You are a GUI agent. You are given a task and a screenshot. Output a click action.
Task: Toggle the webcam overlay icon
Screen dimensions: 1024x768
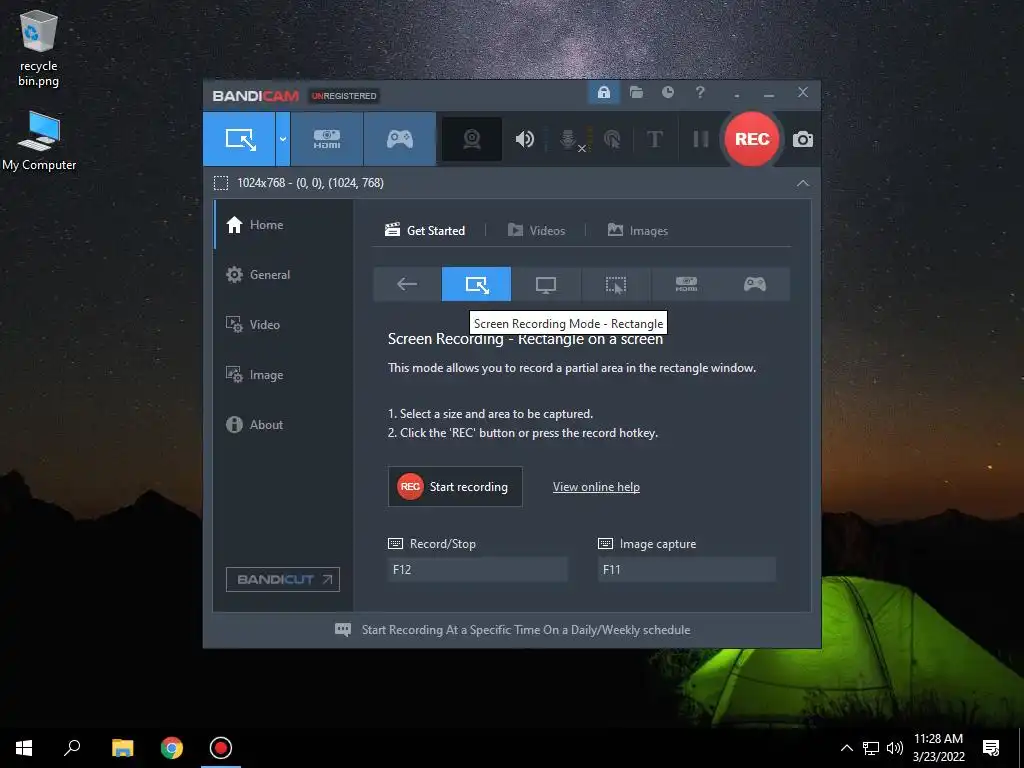[472, 139]
